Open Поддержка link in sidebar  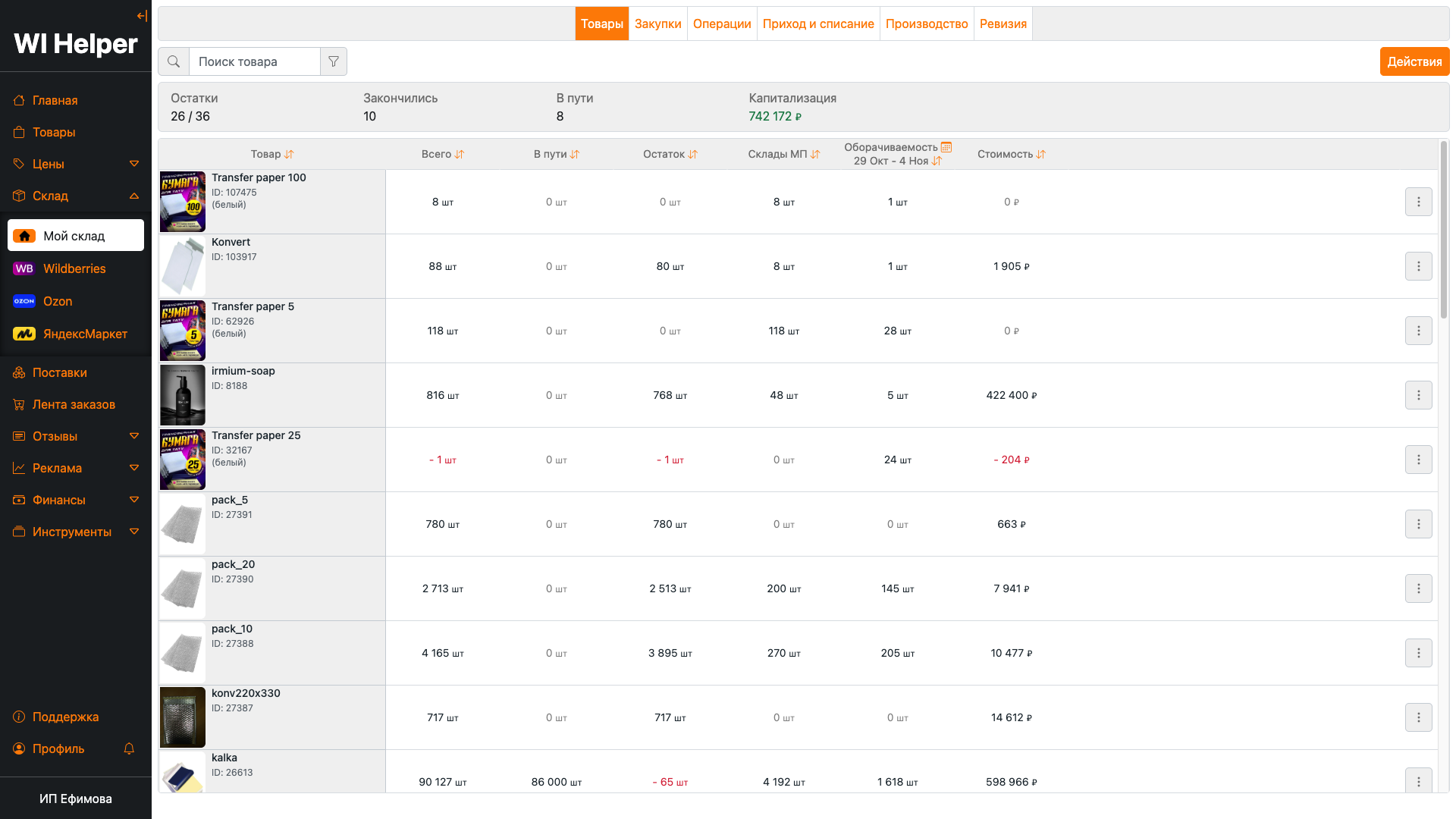(x=65, y=717)
